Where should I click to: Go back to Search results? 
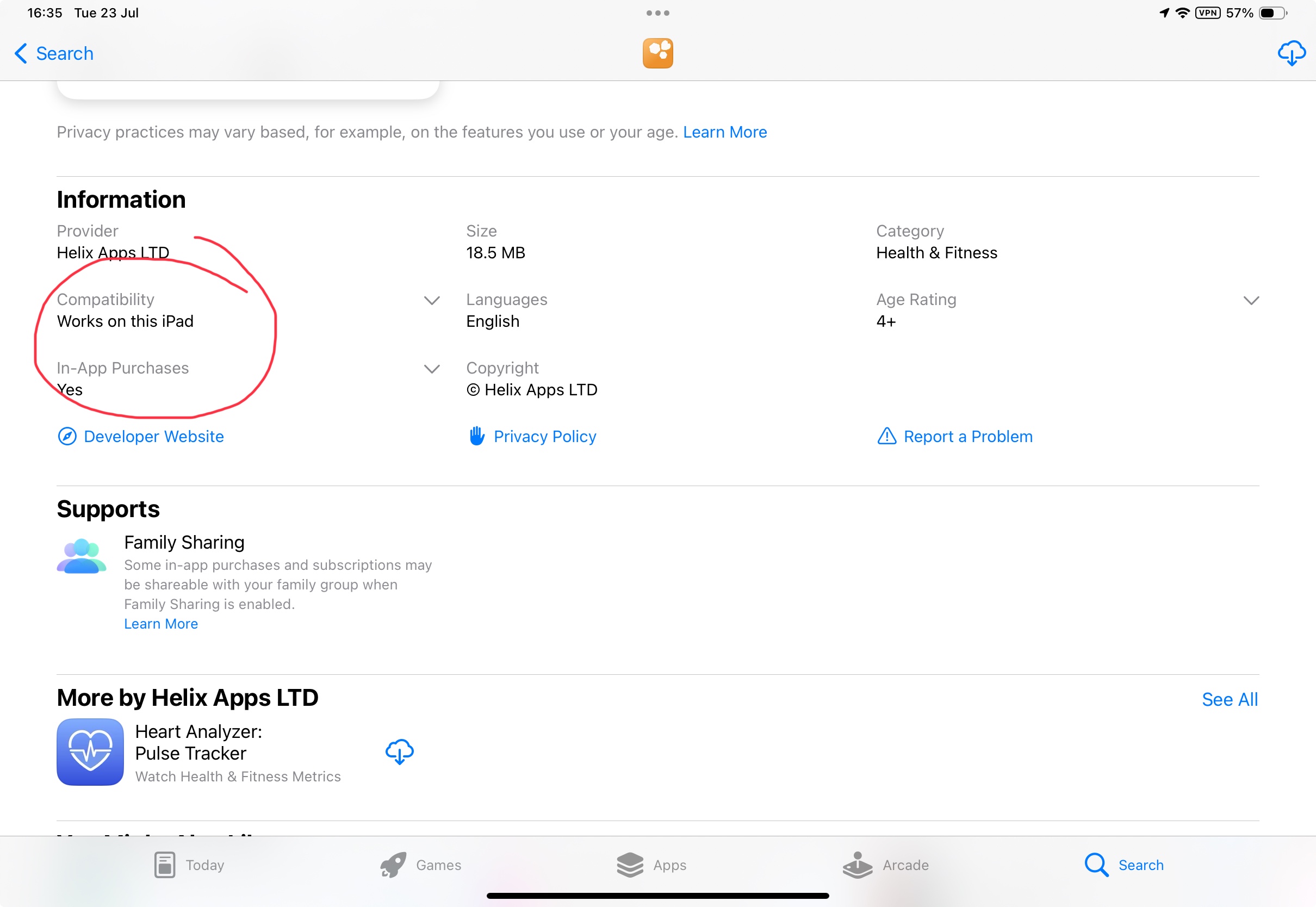click(x=54, y=53)
